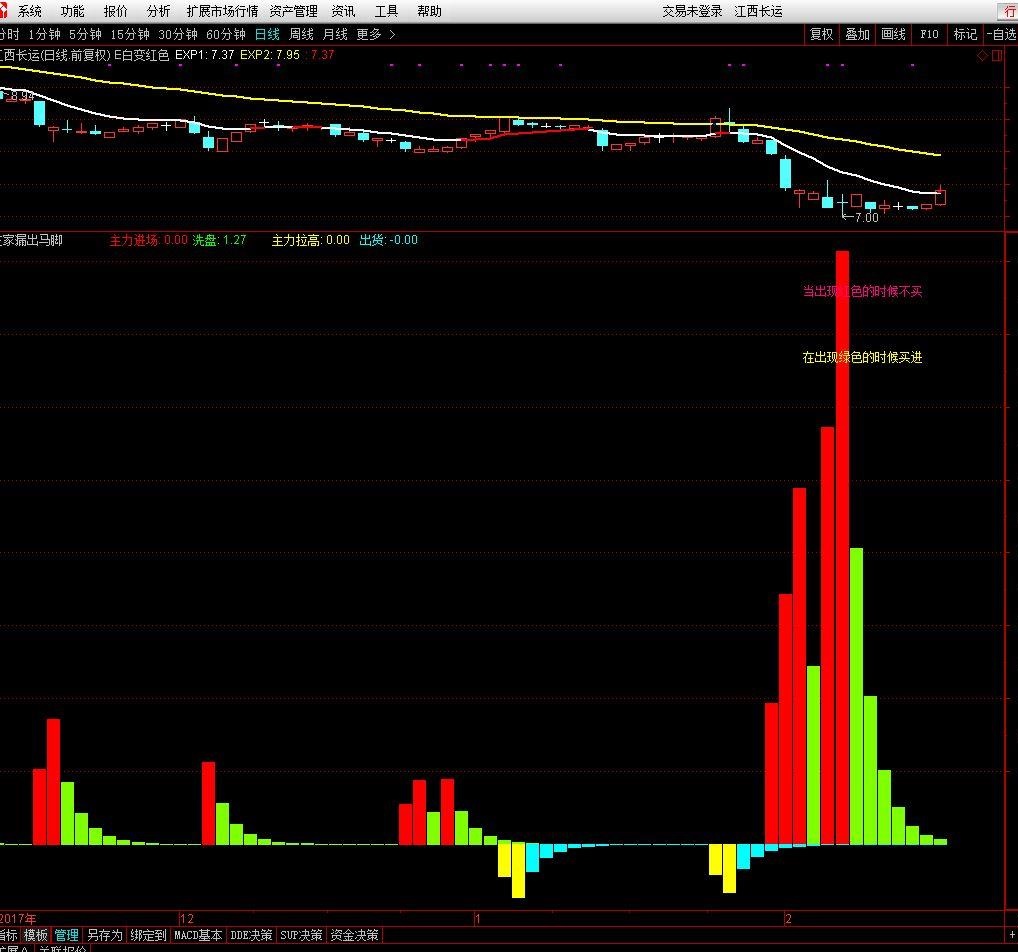The image size is (1018, 952).
Task: Open the 画线 drawing tools
Action: pos(893,34)
